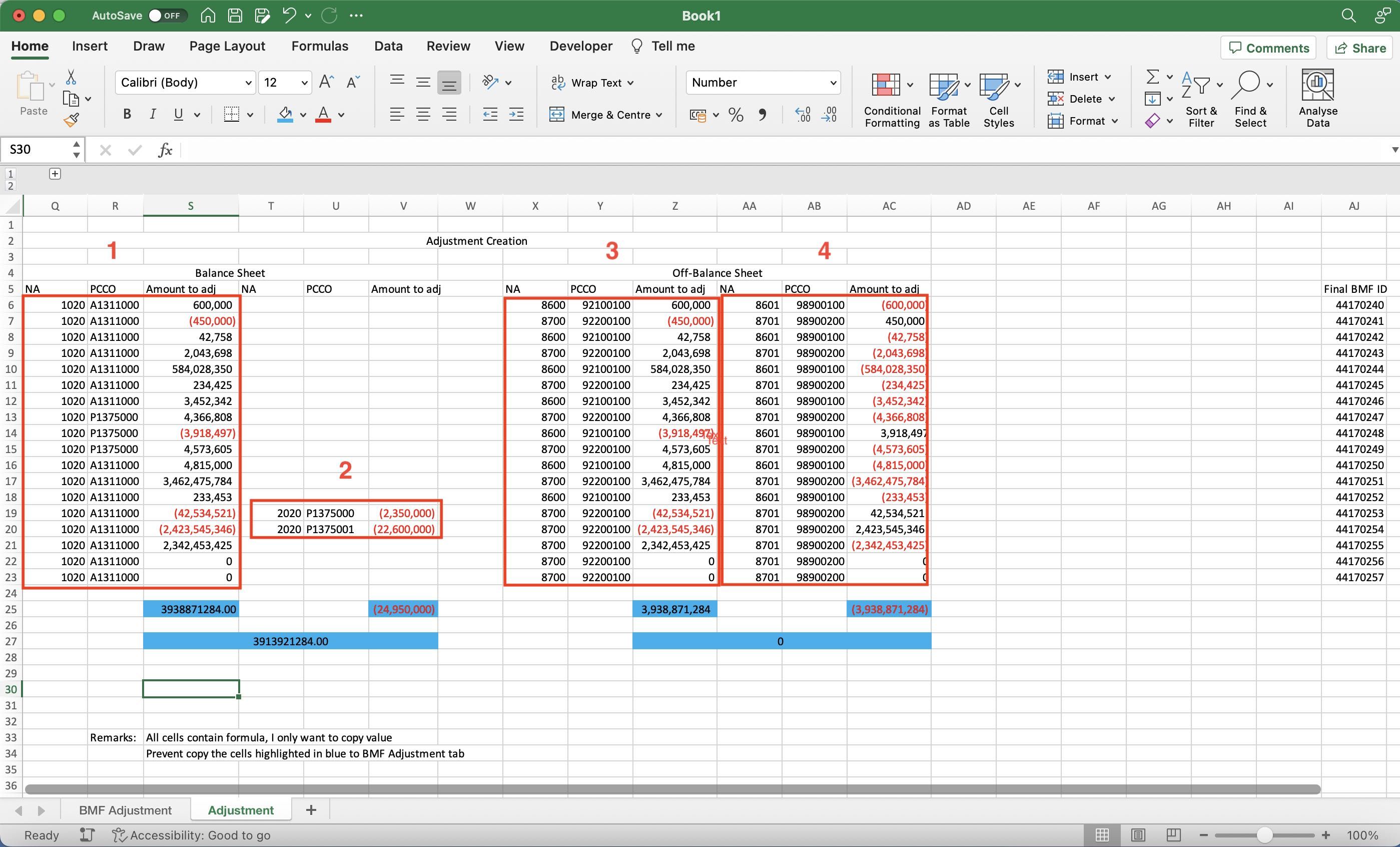1400x847 pixels.
Task: Click the Undo arrow icon
Action: tap(289, 16)
